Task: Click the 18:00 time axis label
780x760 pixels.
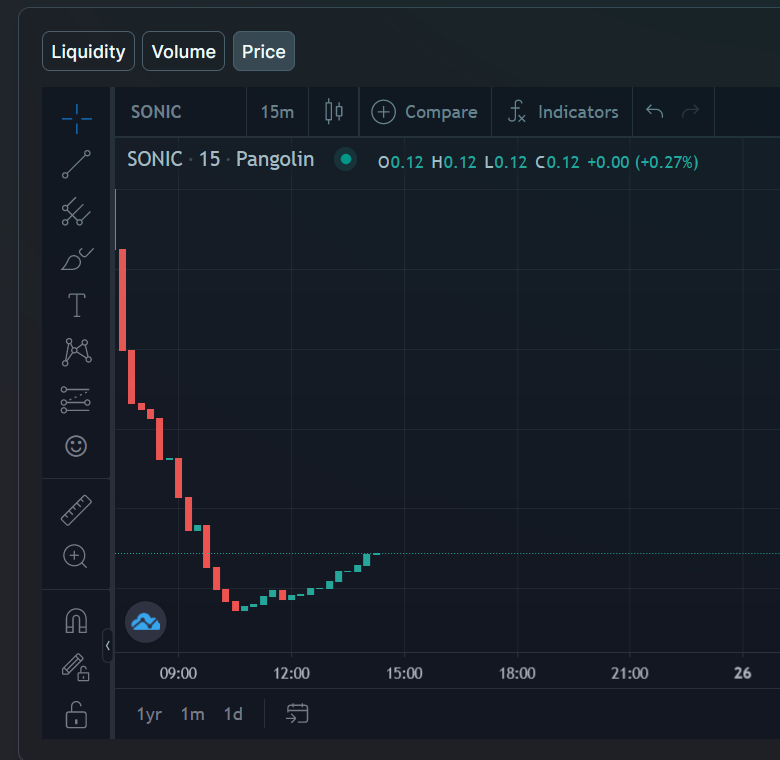Action: (517, 673)
